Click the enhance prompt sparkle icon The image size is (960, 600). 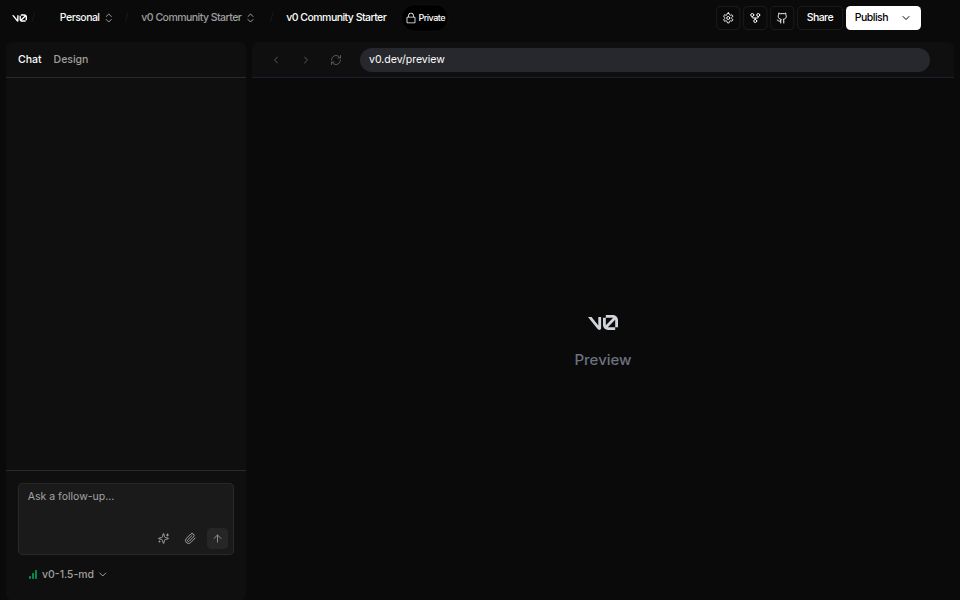tap(164, 539)
